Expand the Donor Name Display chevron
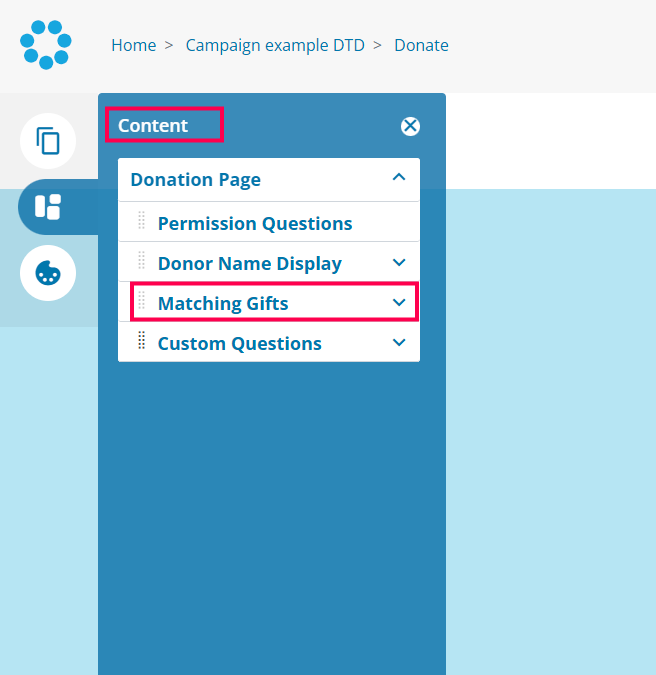656x675 pixels. [x=399, y=263]
